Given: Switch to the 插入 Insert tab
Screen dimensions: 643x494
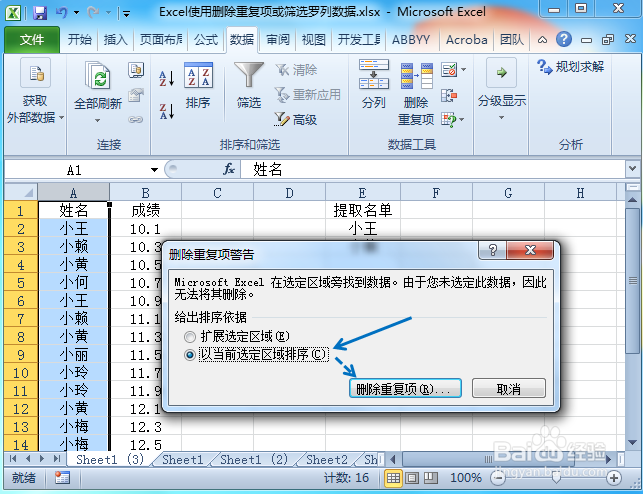Looking at the screenshot, I should [x=115, y=40].
